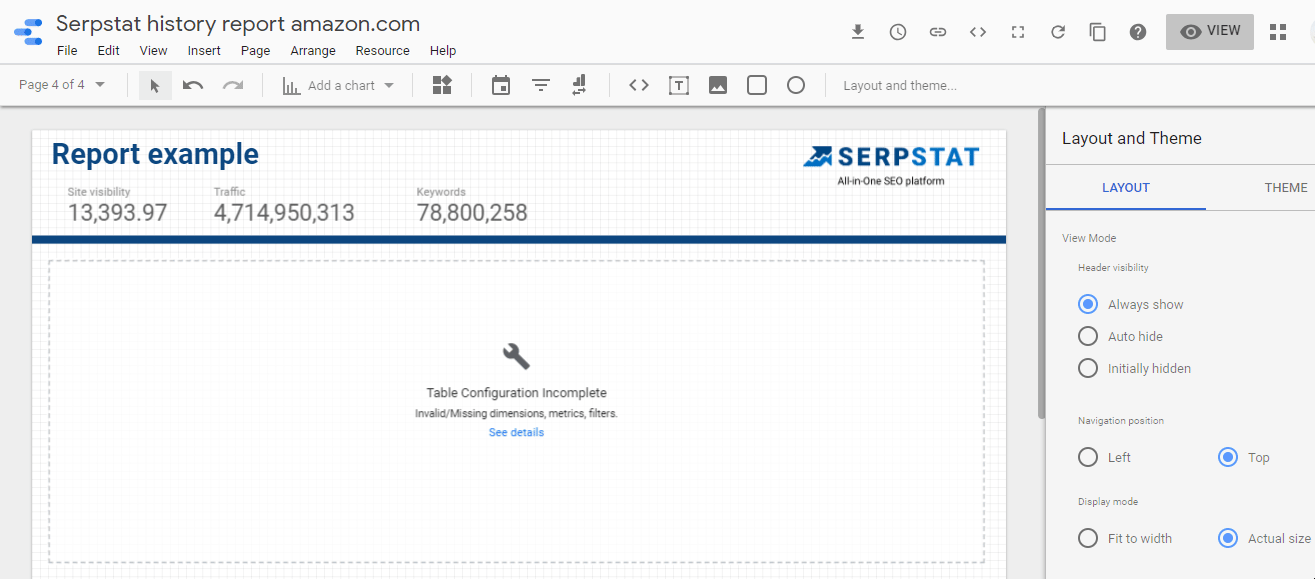Select the Site visibility 13,393.97 scorecard

(117, 206)
